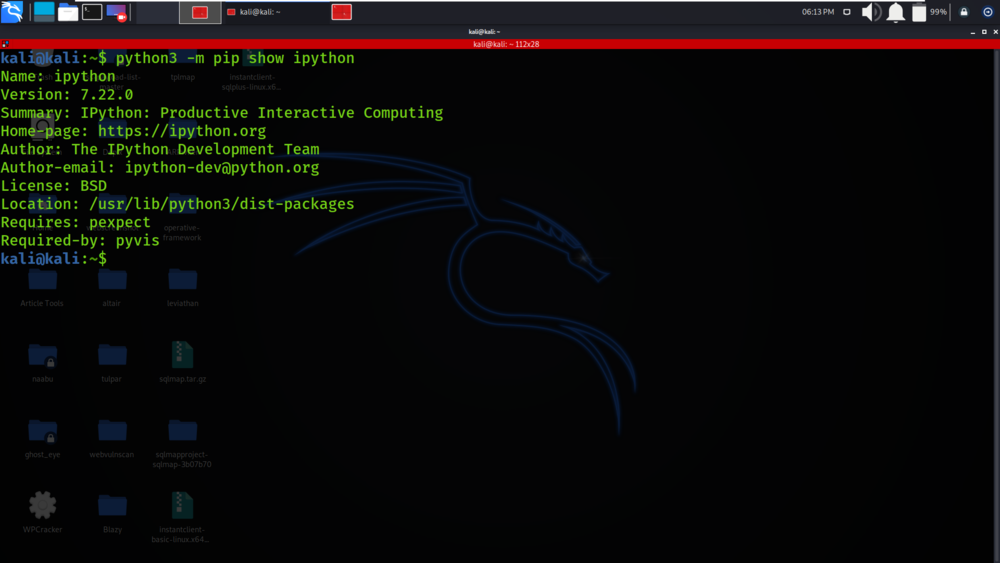Click the Required-by: pyvis line
1000x563 pixels.
[80, 241]
